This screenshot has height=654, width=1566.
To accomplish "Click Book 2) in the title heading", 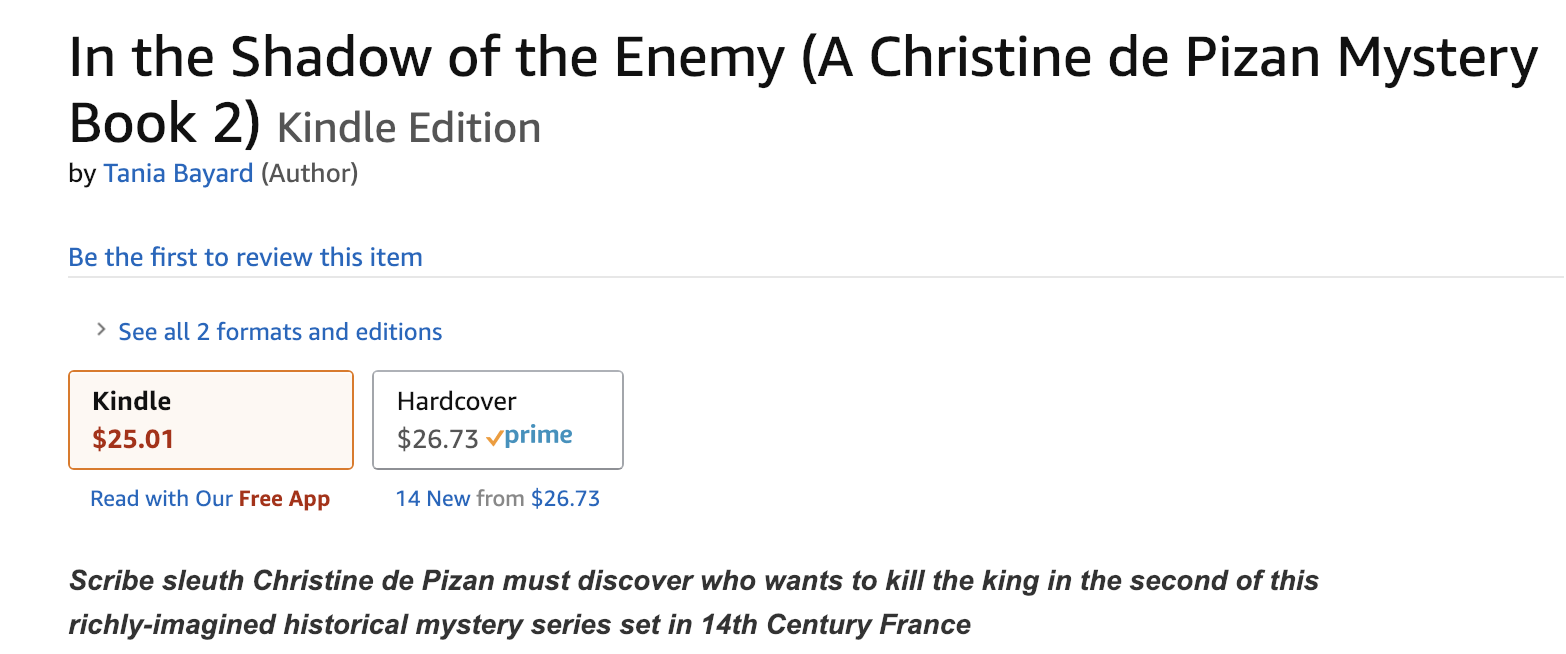I will tap(164, 124).
